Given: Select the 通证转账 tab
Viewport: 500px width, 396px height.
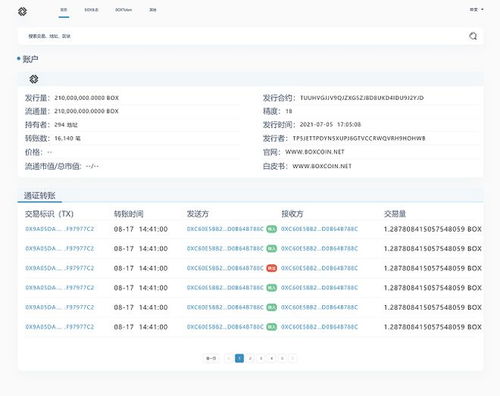Looking at the screenshot, I should (40, 196).
